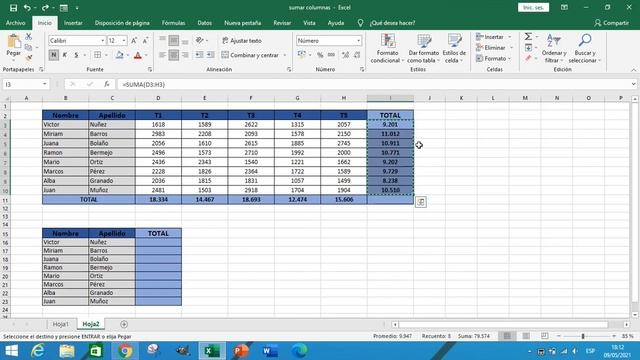Open the Windows Start menu

(x=11, y=351)
